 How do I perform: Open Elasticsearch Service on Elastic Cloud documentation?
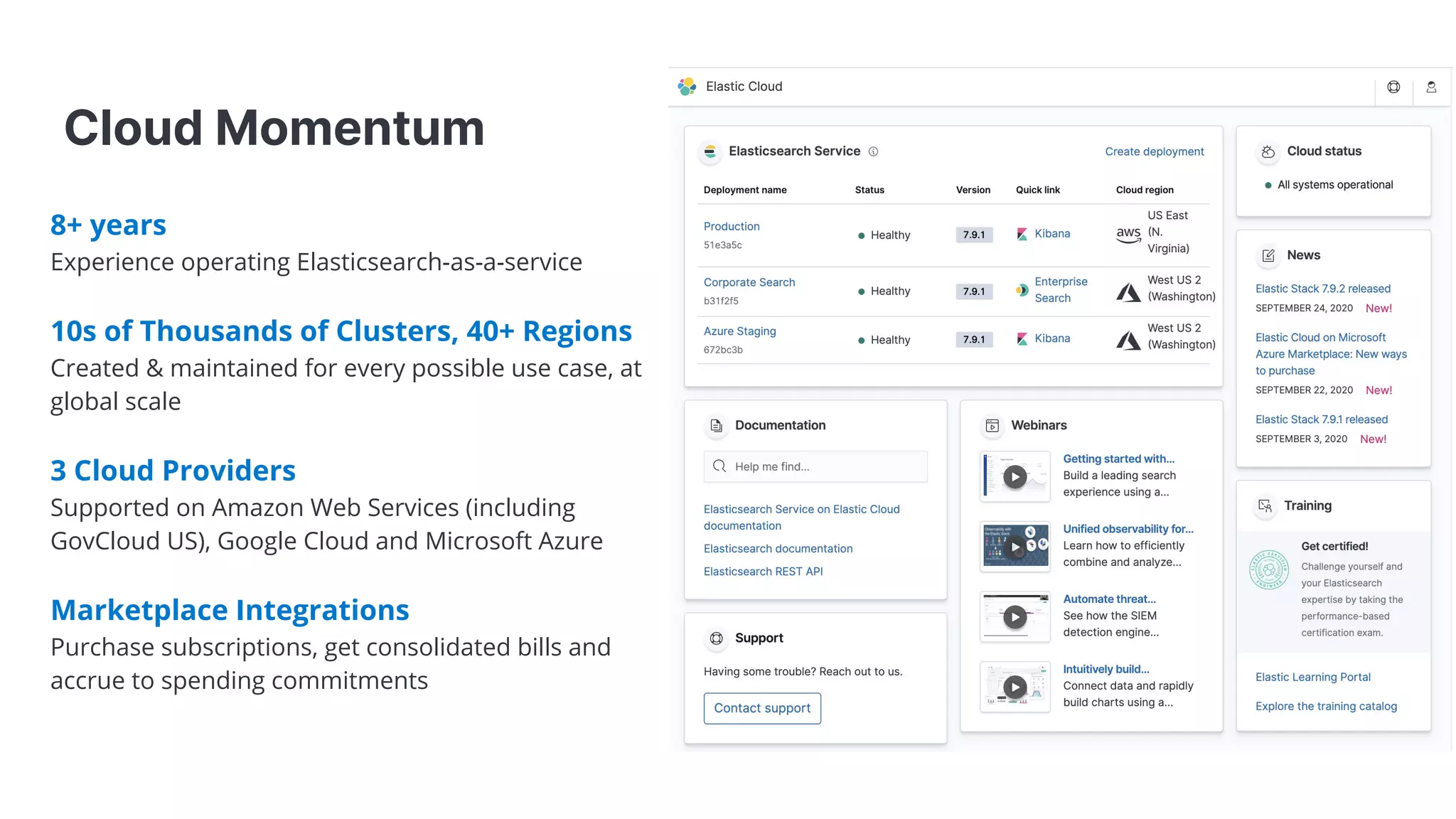[x=801, y=518]
